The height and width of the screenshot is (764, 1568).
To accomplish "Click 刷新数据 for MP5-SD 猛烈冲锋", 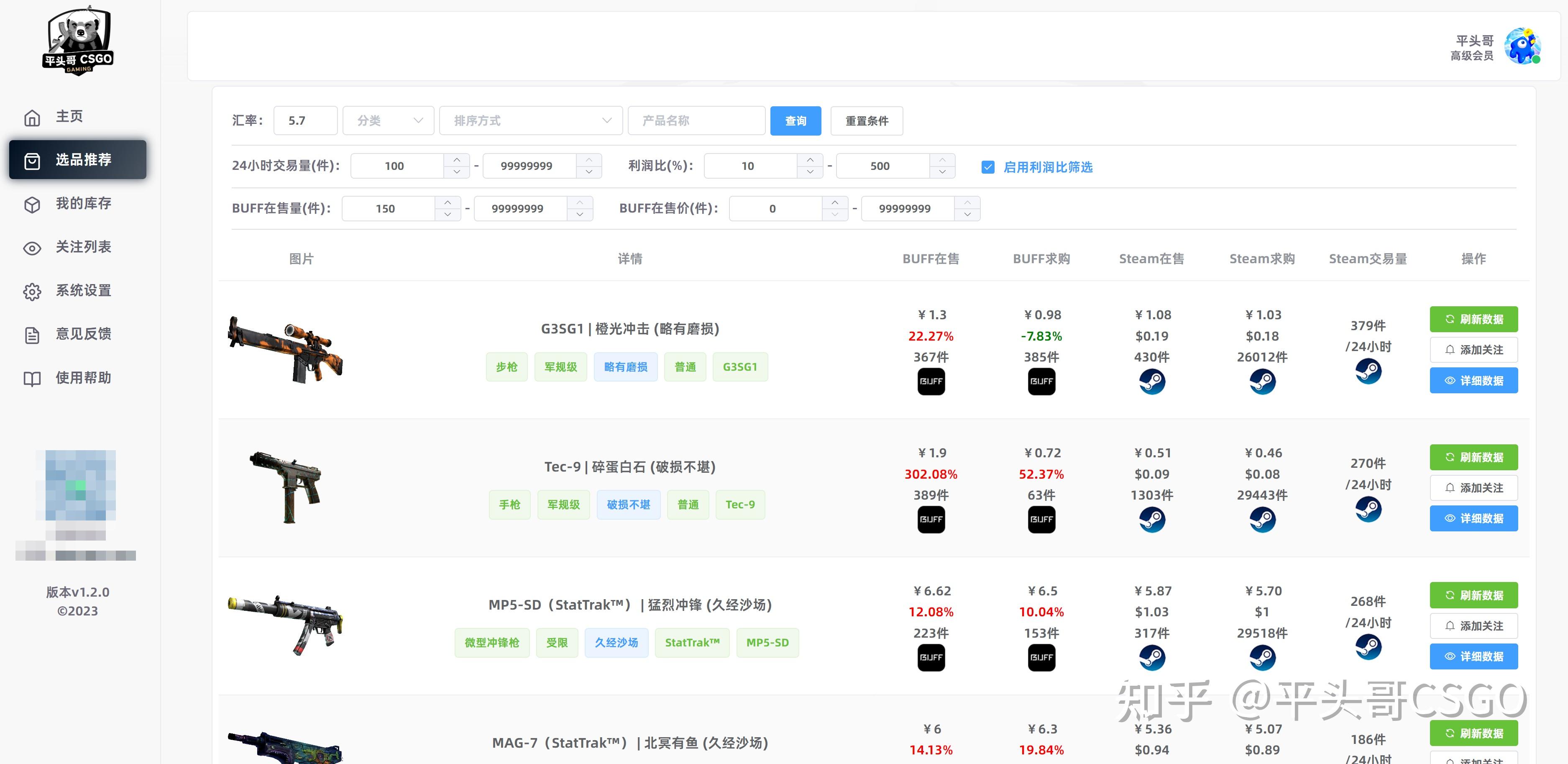I will (x=1473, y=595).
